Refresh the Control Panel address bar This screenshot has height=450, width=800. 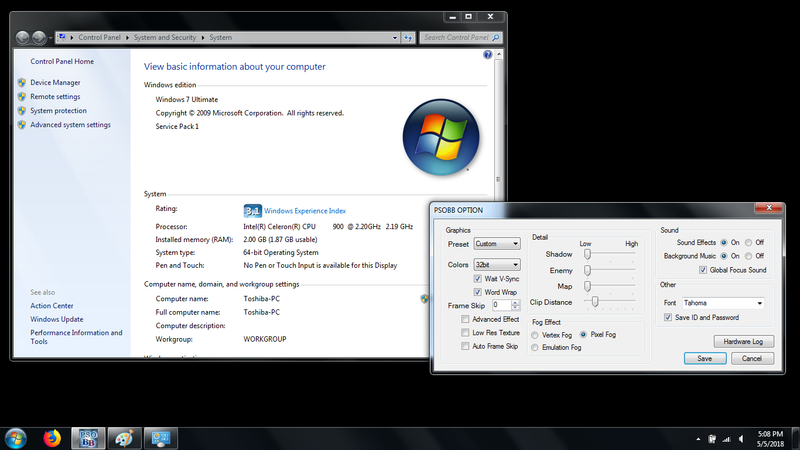pyautogui.click(x=408, y=37)
